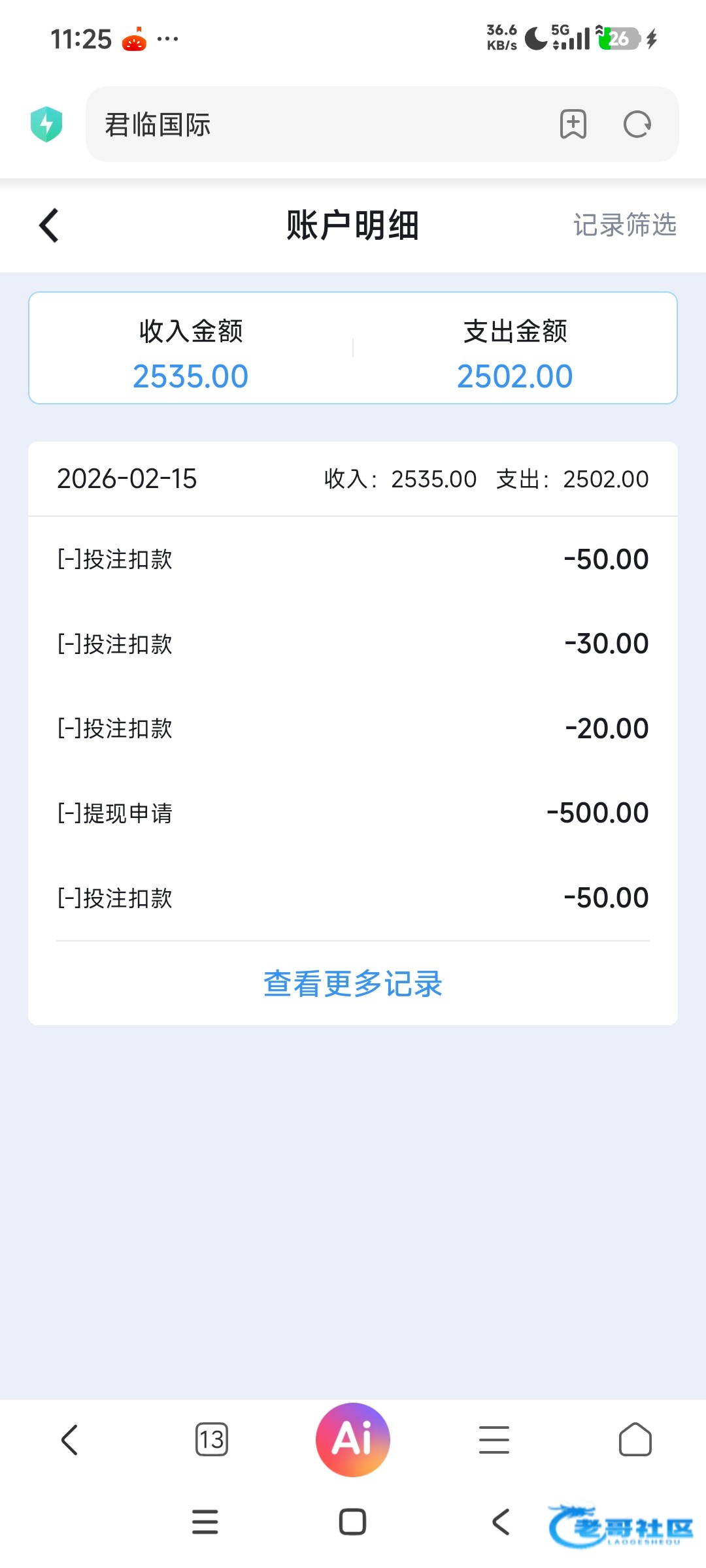Open Android recent apps button
The height and width of the screenshot is (1568, 706).
[x=205, y=1522]
